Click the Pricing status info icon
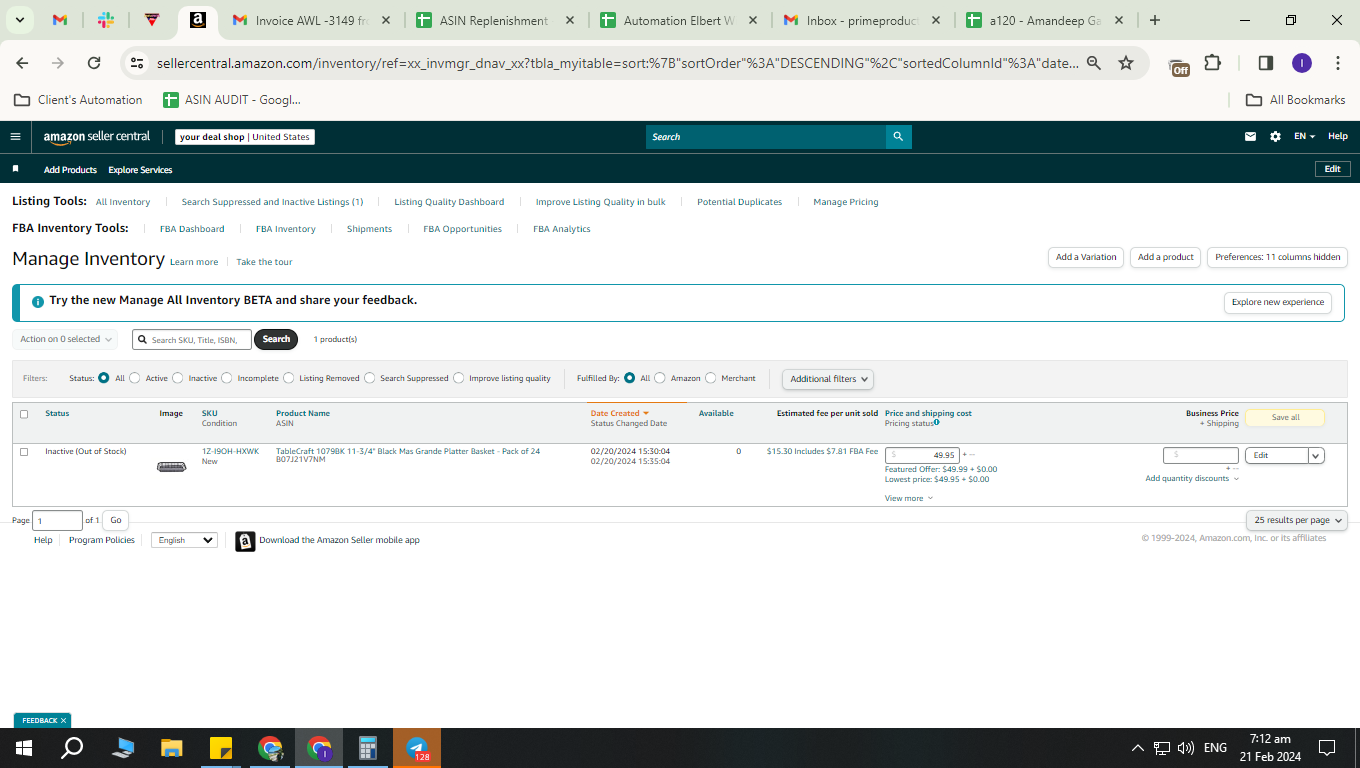Image resolution: width=1360 pixels, height=768 pixels. tap(936, 422)
